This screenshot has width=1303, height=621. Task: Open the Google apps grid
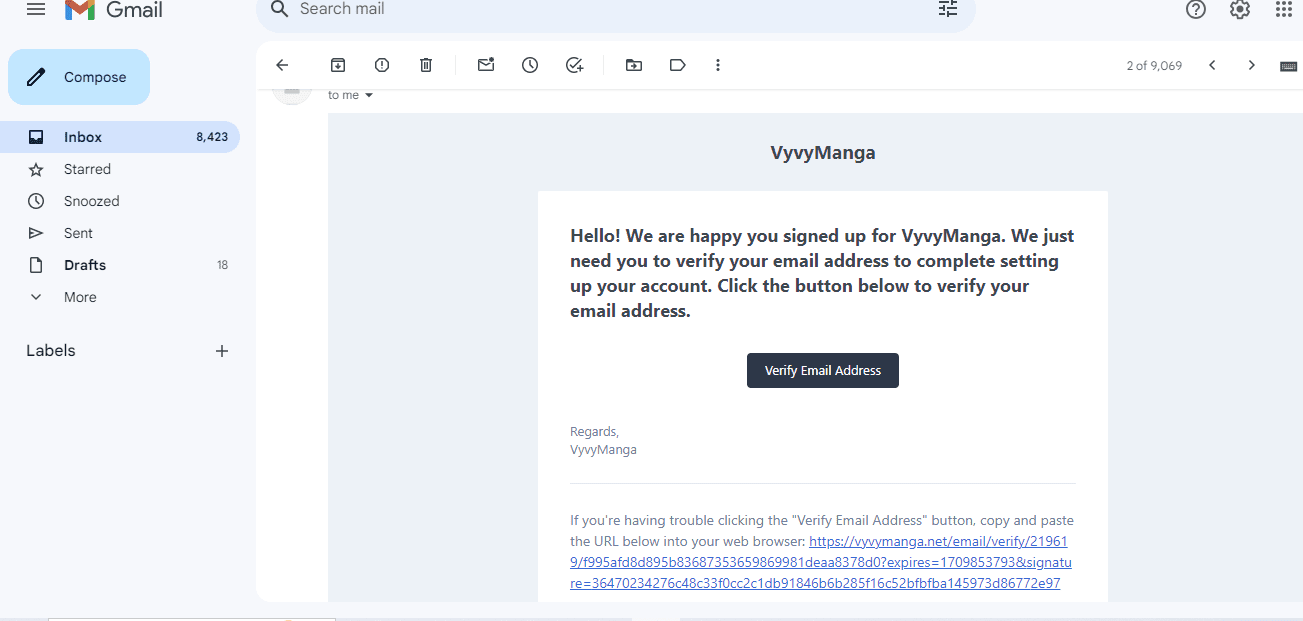coord(1284,9)
